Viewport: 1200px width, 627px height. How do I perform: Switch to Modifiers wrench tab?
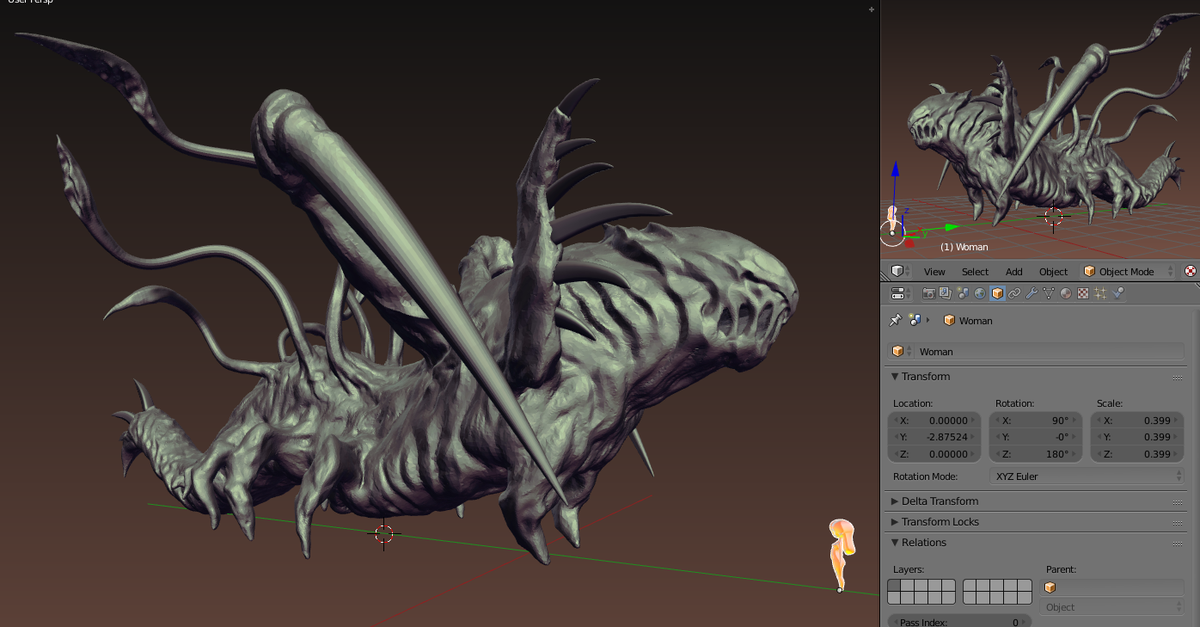(x=1031, y=294)
